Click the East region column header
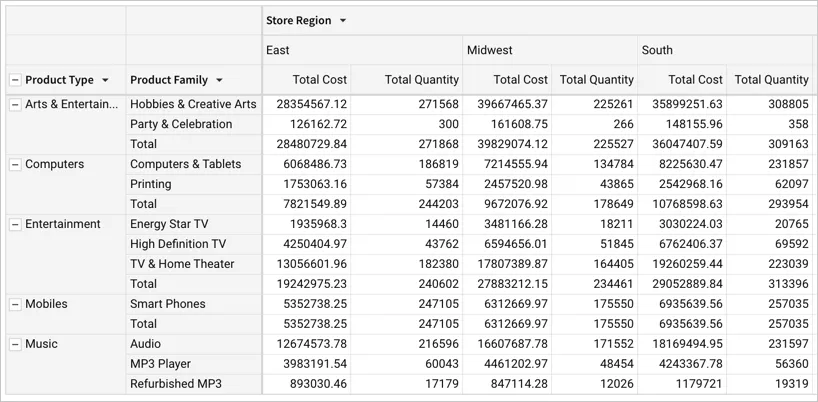The width and height of the screenshot is (818, 402). pos(362,50)
